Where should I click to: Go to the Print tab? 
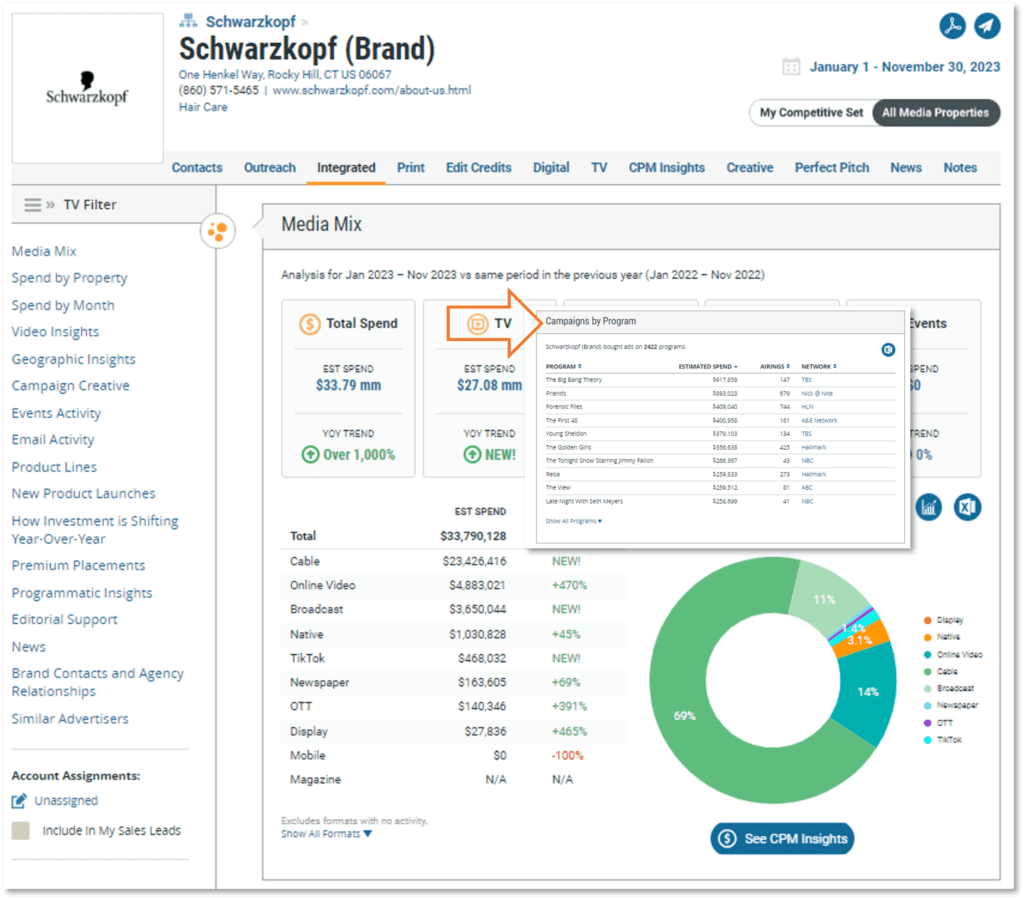[411, 168]
